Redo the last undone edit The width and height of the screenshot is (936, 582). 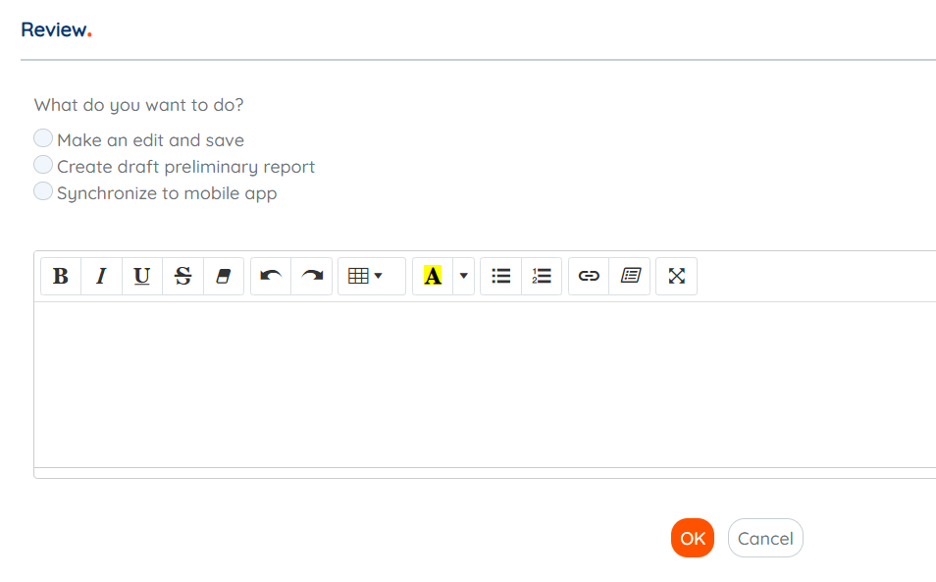(312, 276)
